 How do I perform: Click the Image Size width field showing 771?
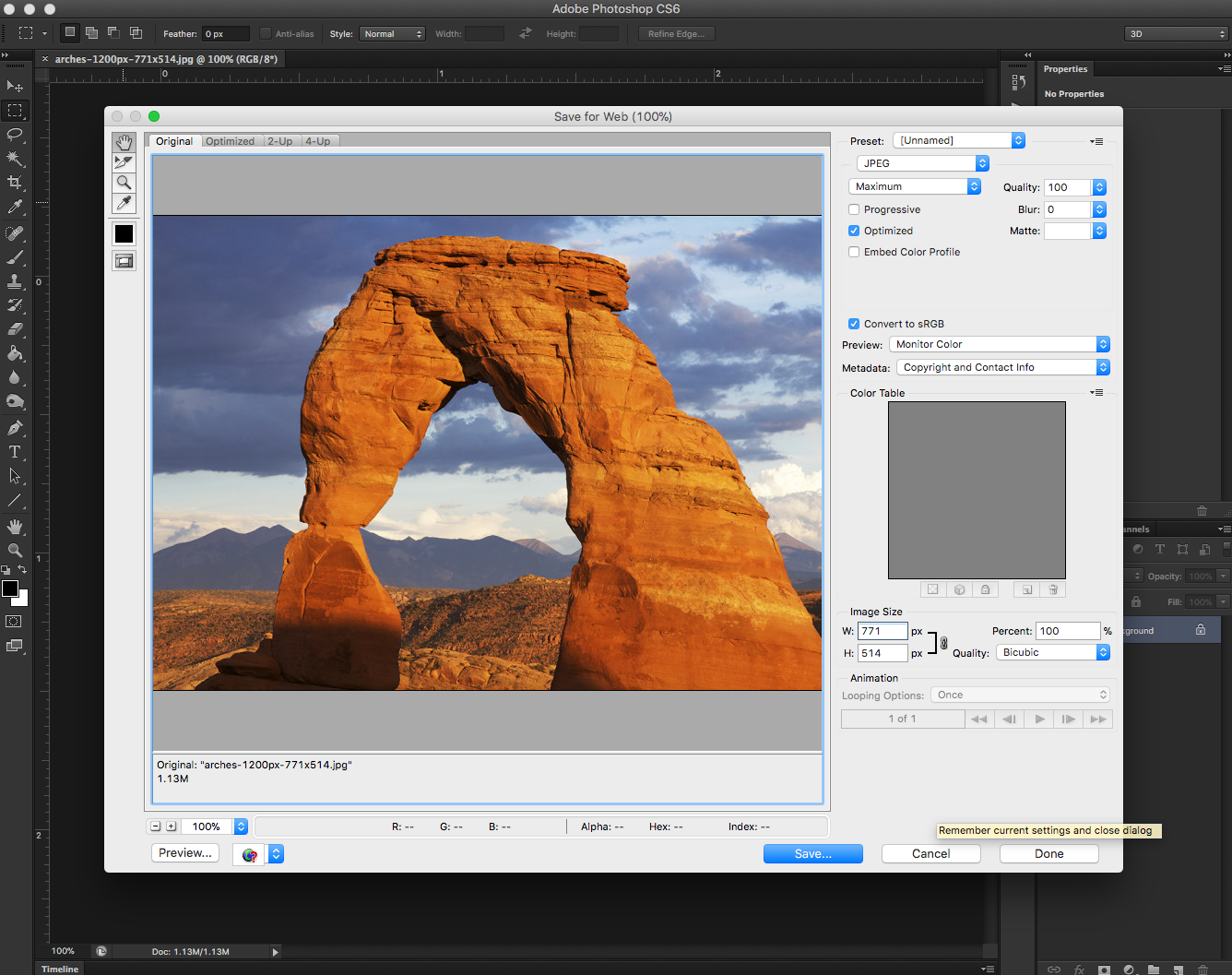[x=883, y=631]
